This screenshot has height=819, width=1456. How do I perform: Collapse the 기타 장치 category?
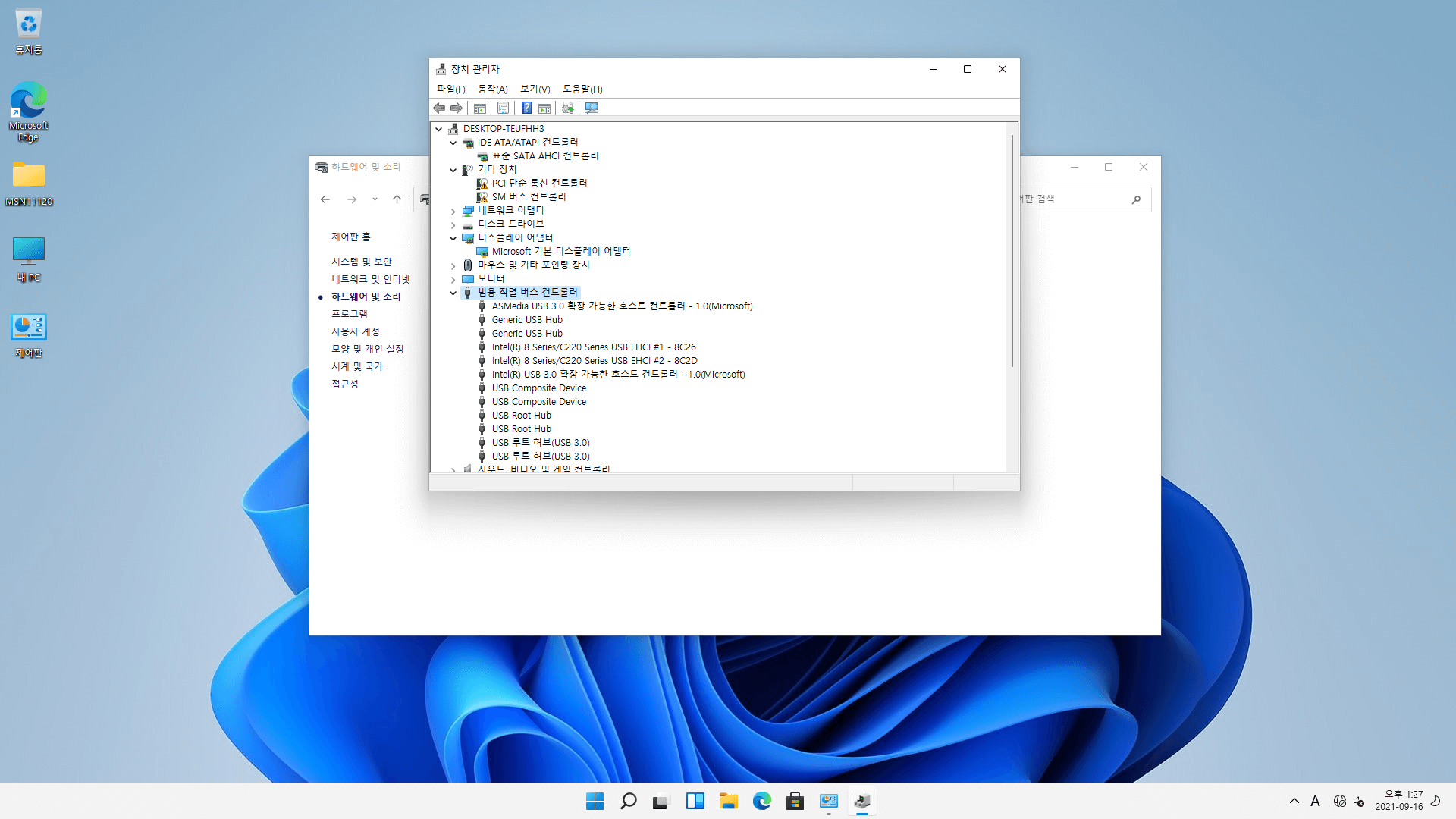(453, 170)
